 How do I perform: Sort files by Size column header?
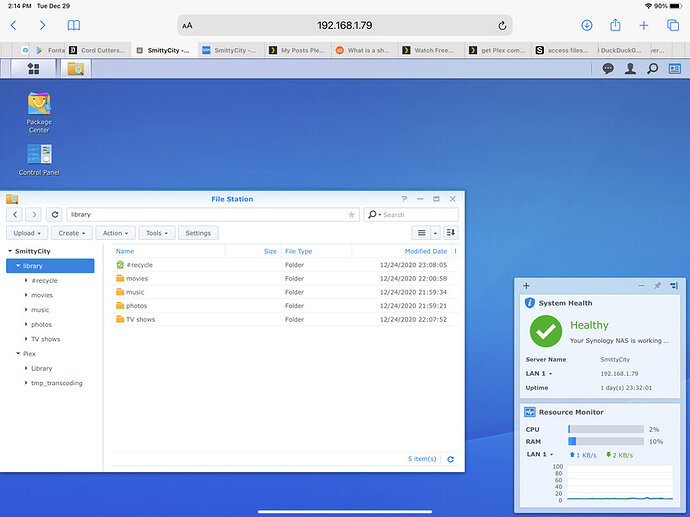coord(270,251)
